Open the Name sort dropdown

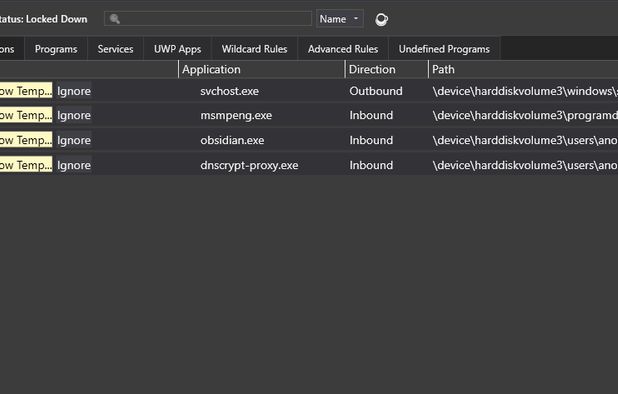point(339,19)
